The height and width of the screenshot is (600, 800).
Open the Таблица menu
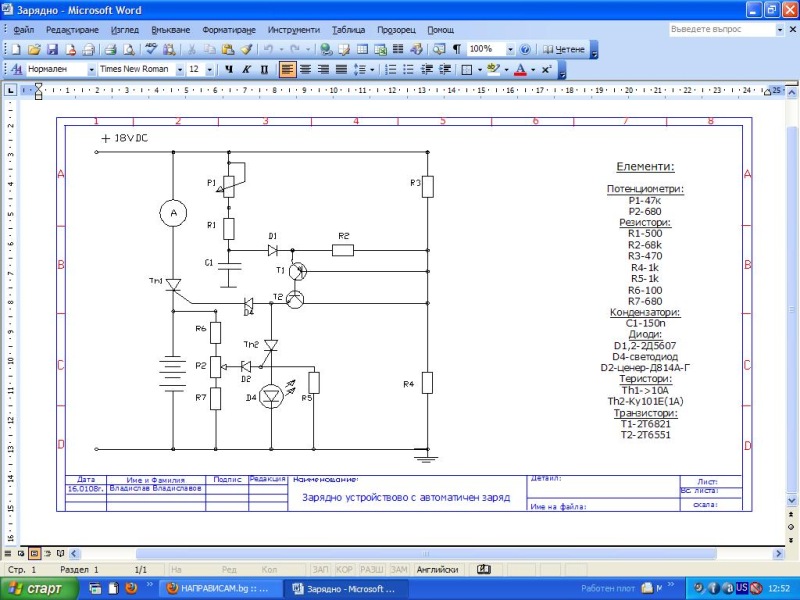tap(348, 30)
